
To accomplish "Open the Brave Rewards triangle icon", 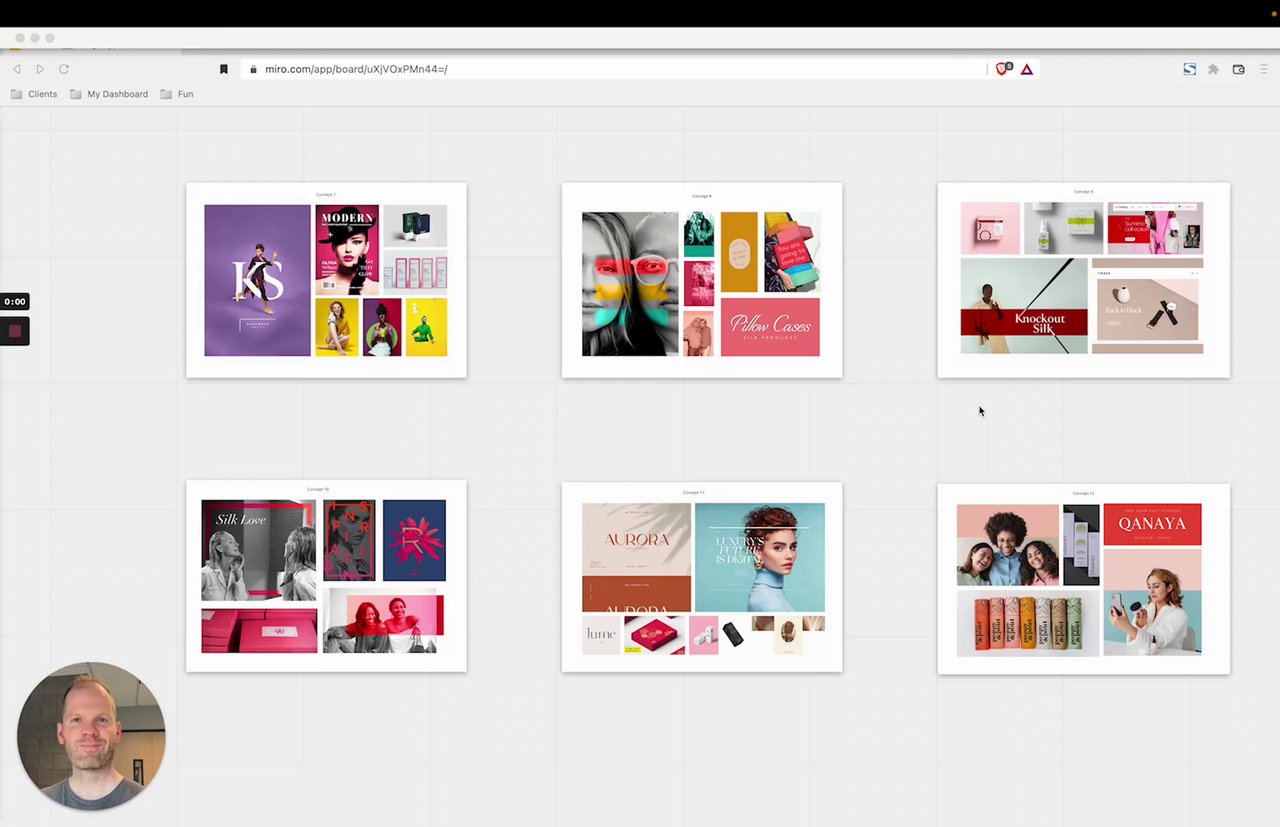I will [1027, 69].
